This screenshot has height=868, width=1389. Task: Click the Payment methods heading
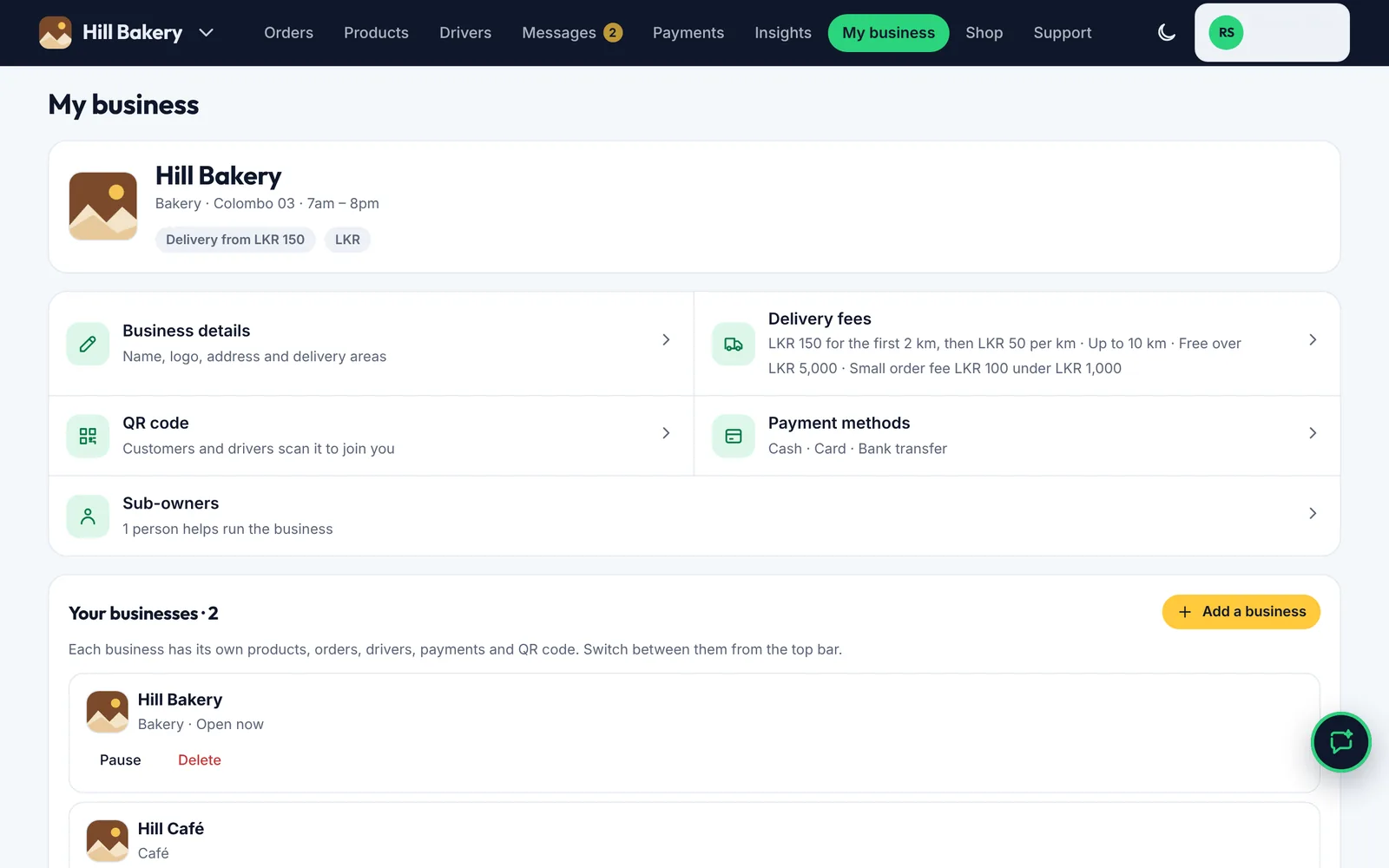pyautogui.click(x=839, y=423)
